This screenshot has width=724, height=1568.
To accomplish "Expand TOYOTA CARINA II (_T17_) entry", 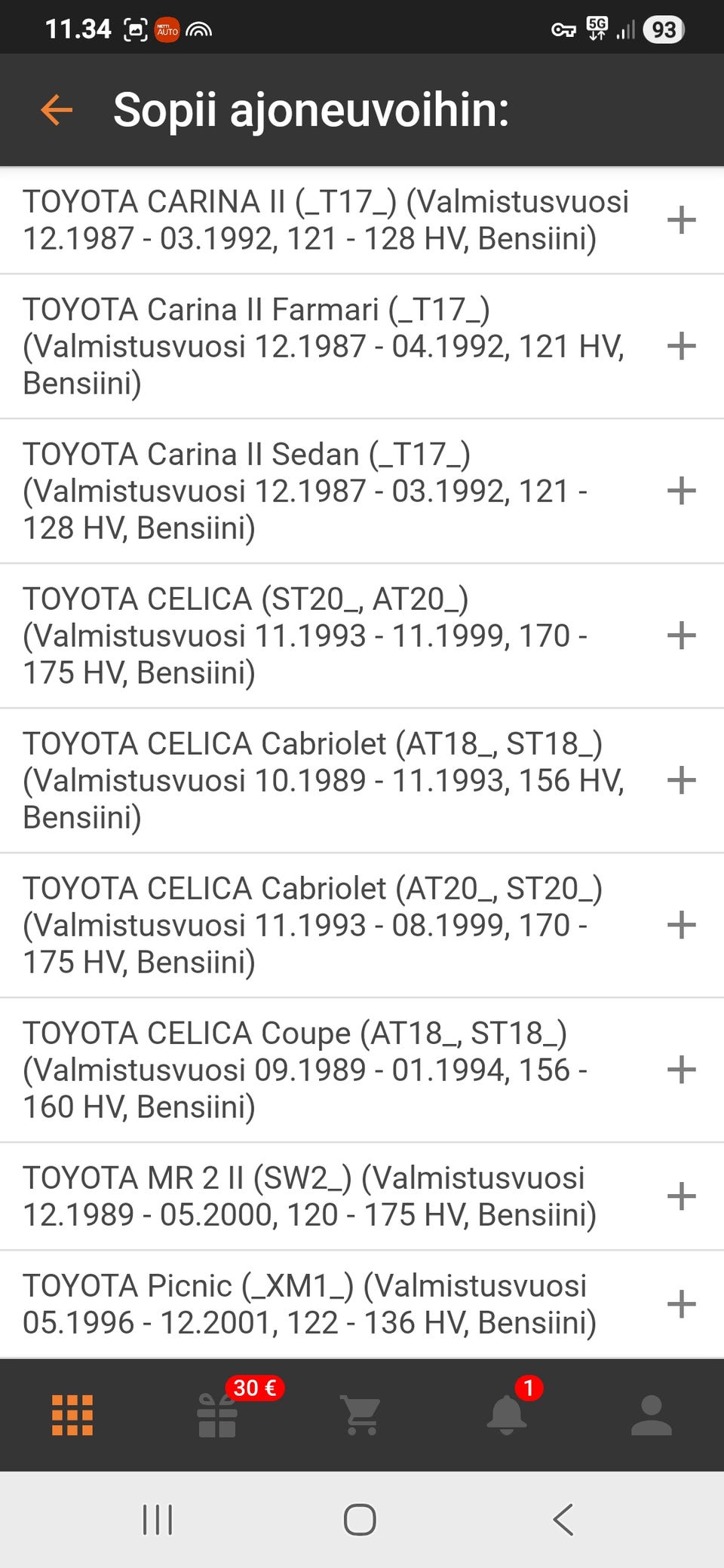I will [681, 220].
